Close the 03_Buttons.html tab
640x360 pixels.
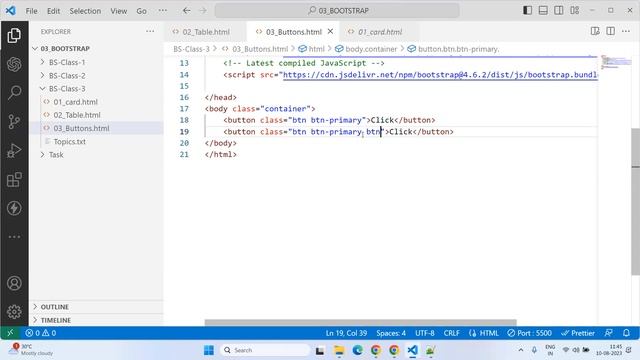331,31
